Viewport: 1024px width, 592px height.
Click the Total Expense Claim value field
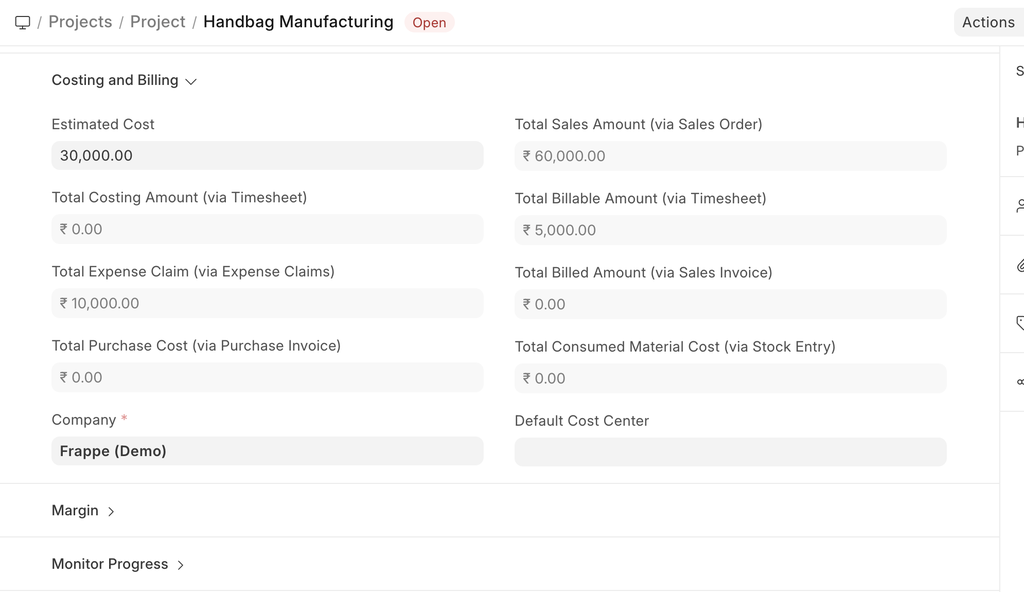(x=267, y=303)
